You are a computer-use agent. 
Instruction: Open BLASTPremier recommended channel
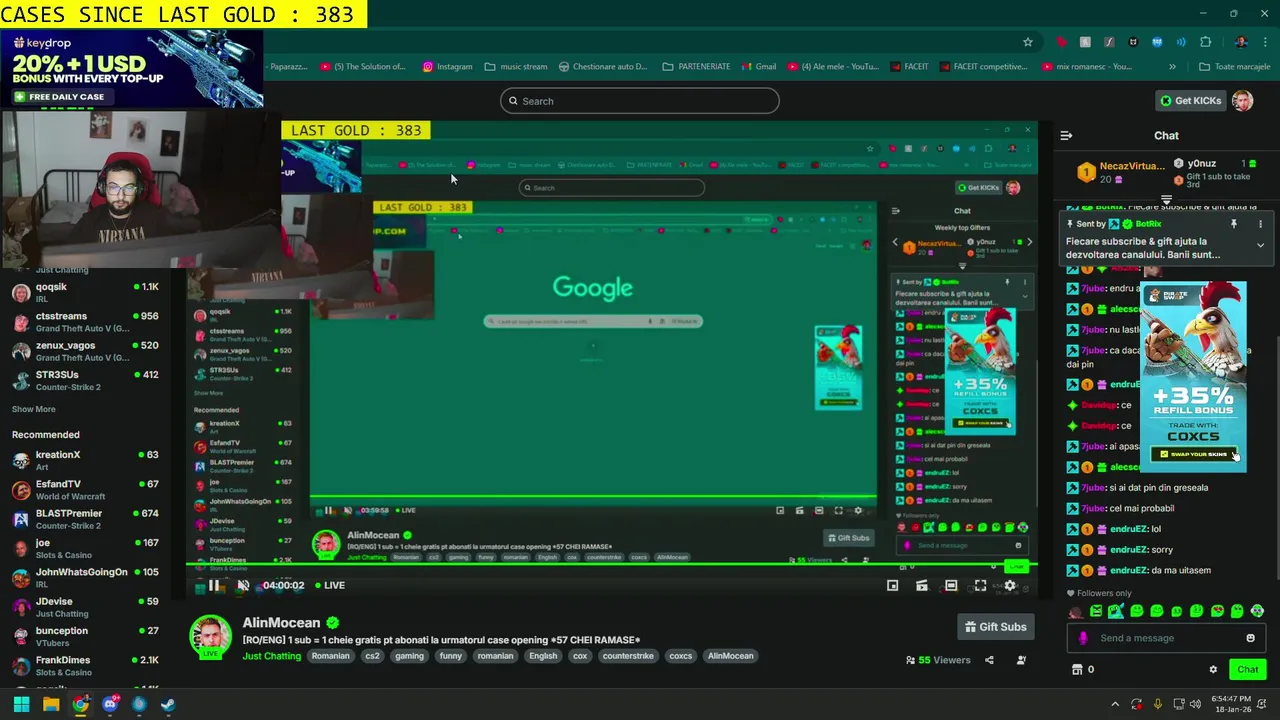pyautogui.click(x=84, y=519)
